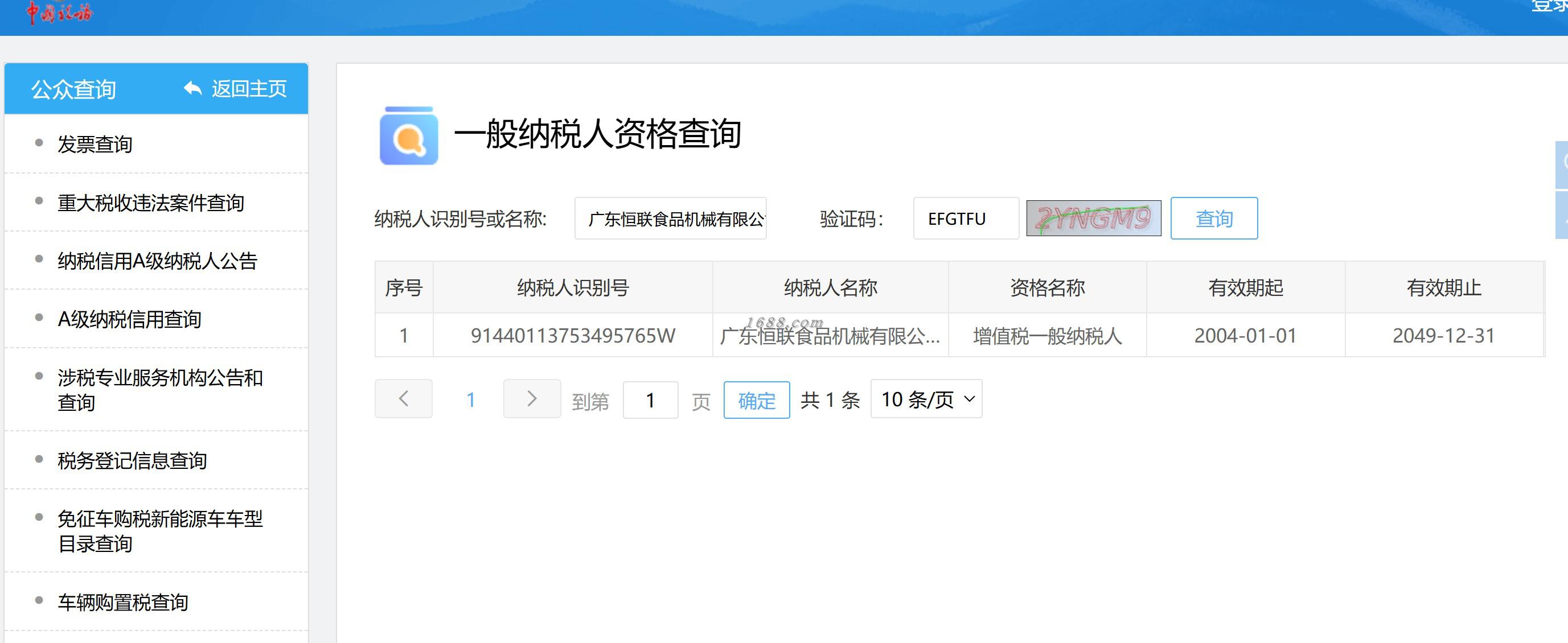This screenshot has width=1568, height=643.
Task: Open 税务登记信息查询 in the sidebar
Action: tap(132, 460)
